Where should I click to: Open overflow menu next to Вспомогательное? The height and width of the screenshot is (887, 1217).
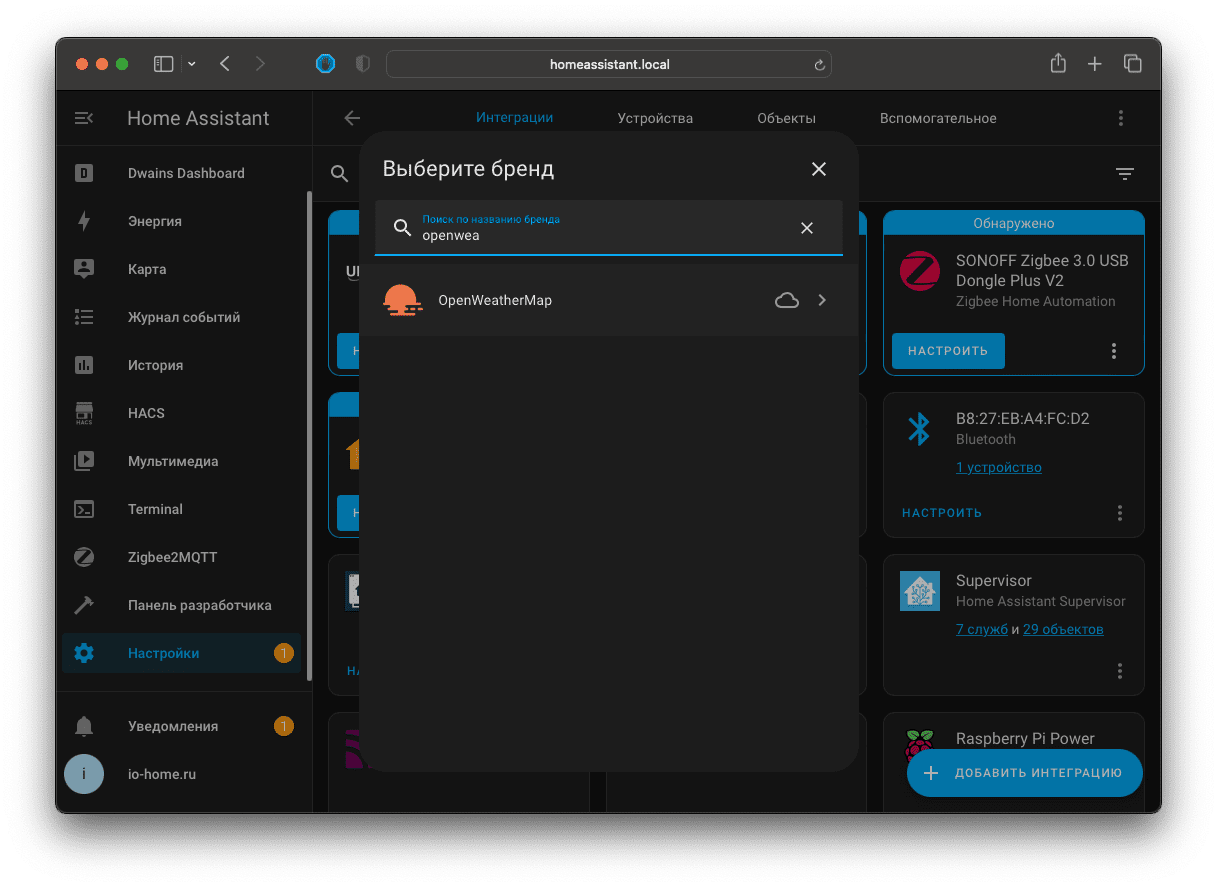(x=1121, y=118)
